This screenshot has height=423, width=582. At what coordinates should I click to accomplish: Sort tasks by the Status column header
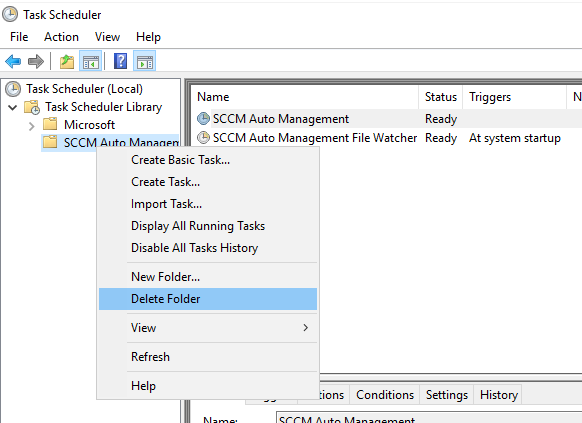441,97
